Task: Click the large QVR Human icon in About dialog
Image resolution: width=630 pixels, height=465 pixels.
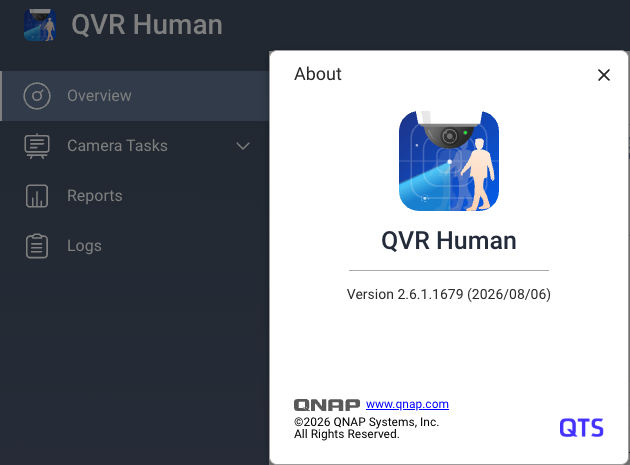Action: coord(449,161)
